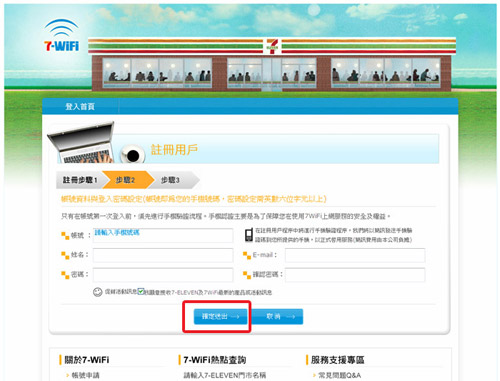
Task: Select the 註冊步驟1 step
Action: (80, 180)
